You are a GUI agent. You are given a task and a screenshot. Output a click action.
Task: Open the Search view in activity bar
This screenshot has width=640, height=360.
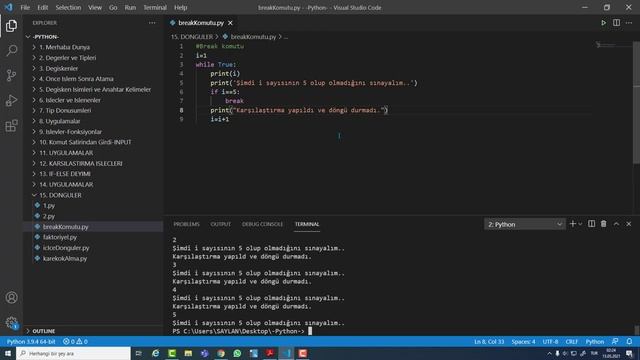pos(11,51)
